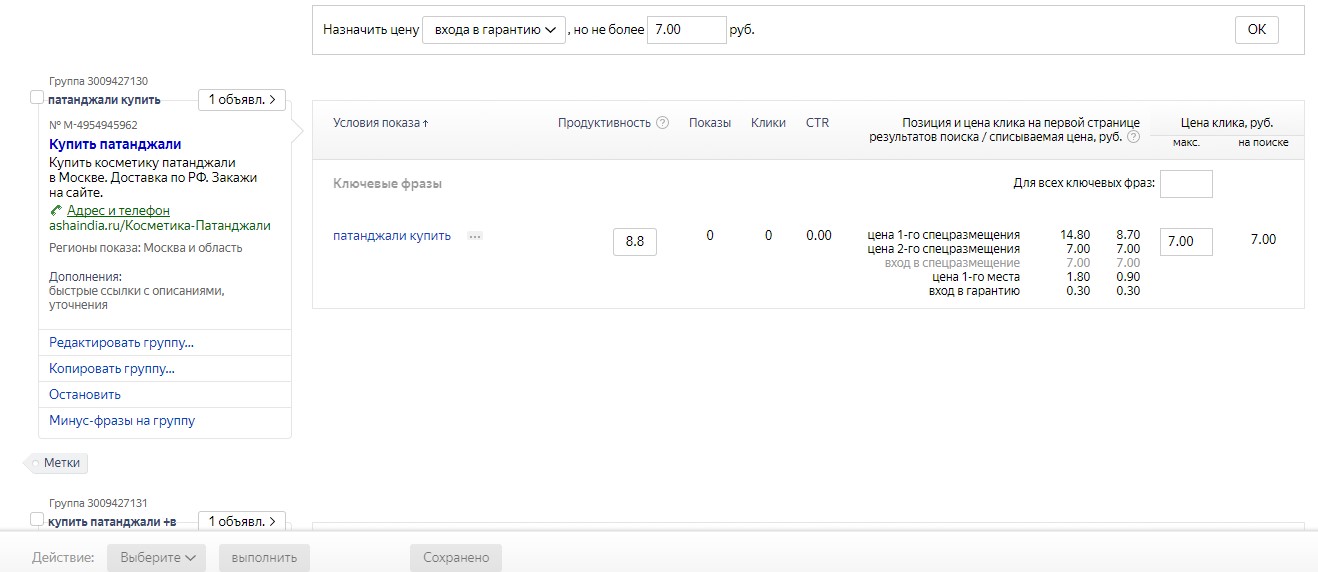The width and height of the screenshot is (1318, 572).
Task: Click the патанджали купить group name
Action: click(x=104, y=100)
